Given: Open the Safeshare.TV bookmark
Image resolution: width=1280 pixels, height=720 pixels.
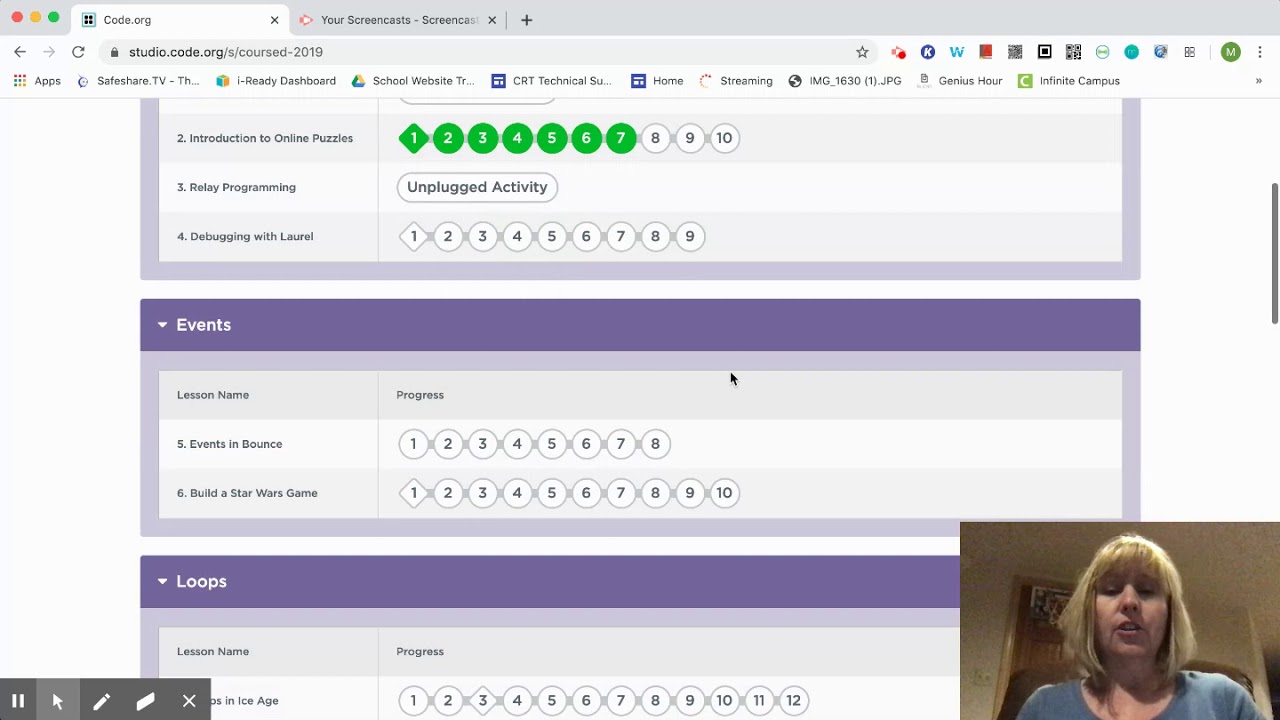Looking at the screenshot, I should point(138,81).
